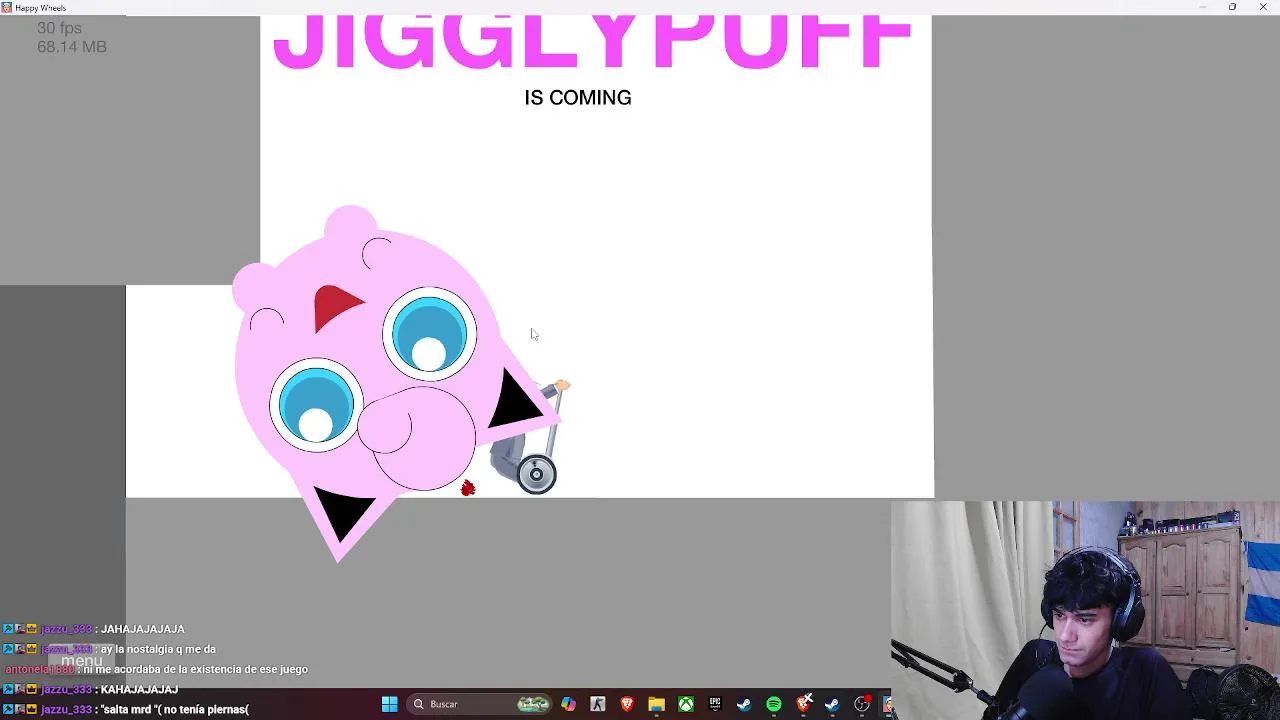Click the Happy Wheels title bar icon
This screenshot has width=1280, height=720.
coord(7,7)
